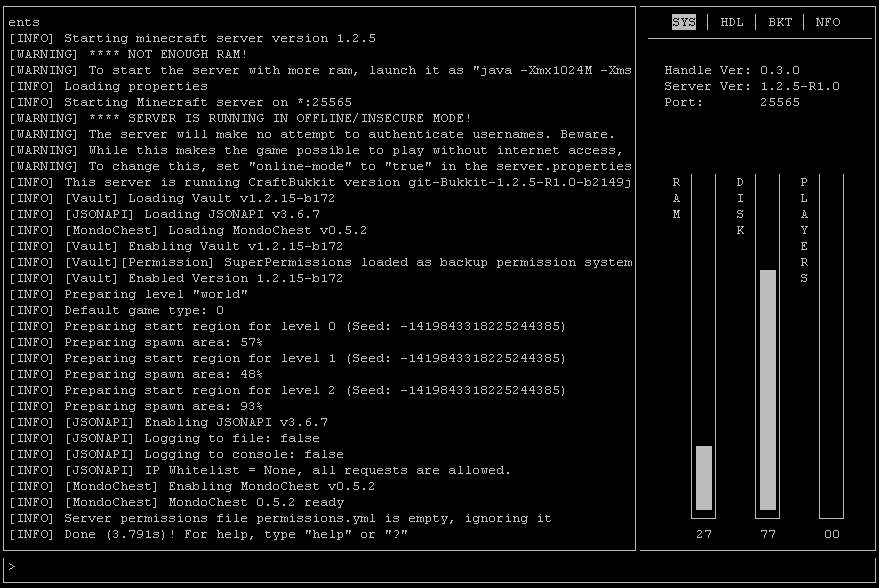879x588 pixels.
Task: Click the 'Preparing spawn area: 48%' line
Action: click(x=136, y=374)
